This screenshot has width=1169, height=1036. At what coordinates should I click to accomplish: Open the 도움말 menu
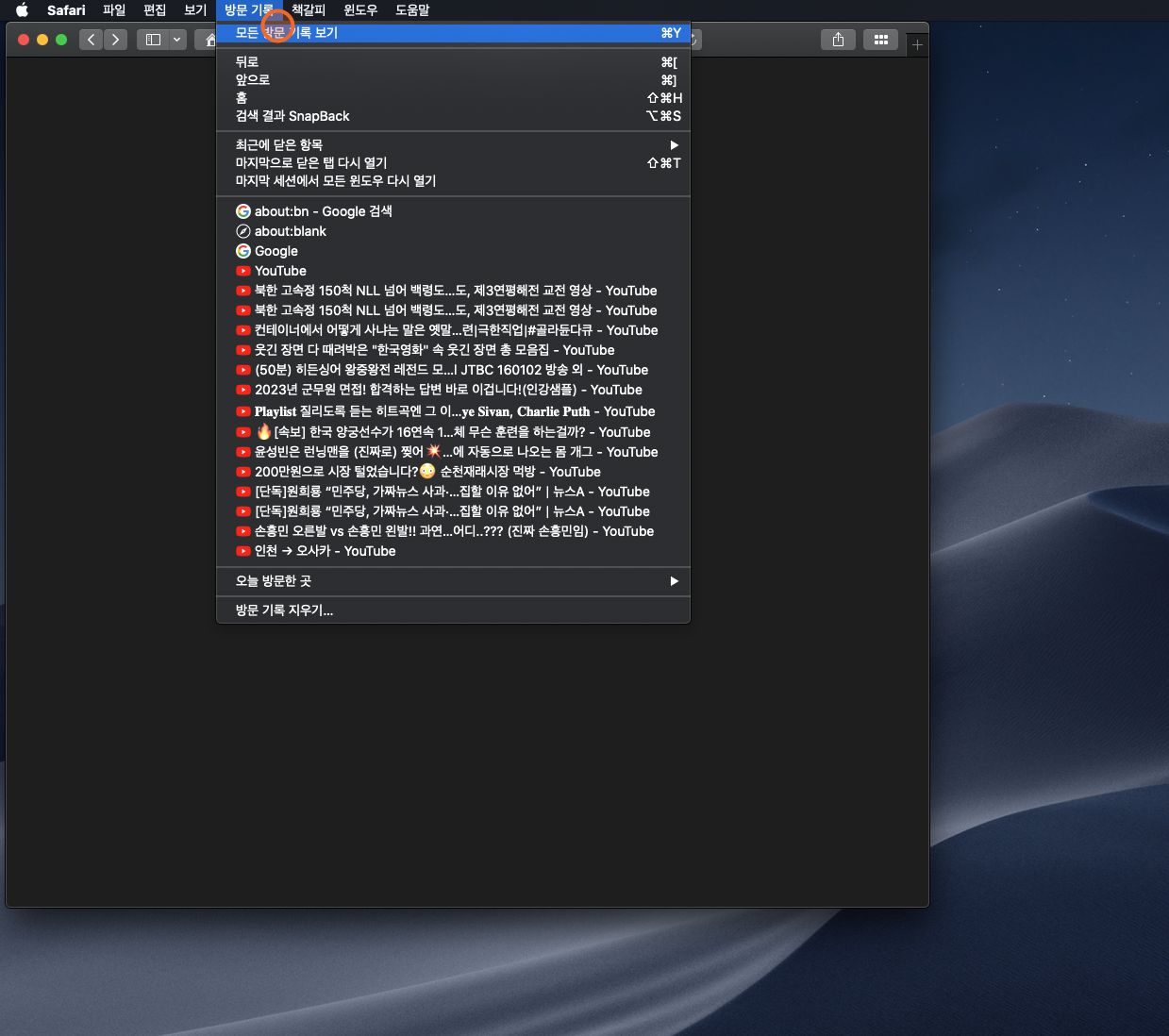(412, 10)
